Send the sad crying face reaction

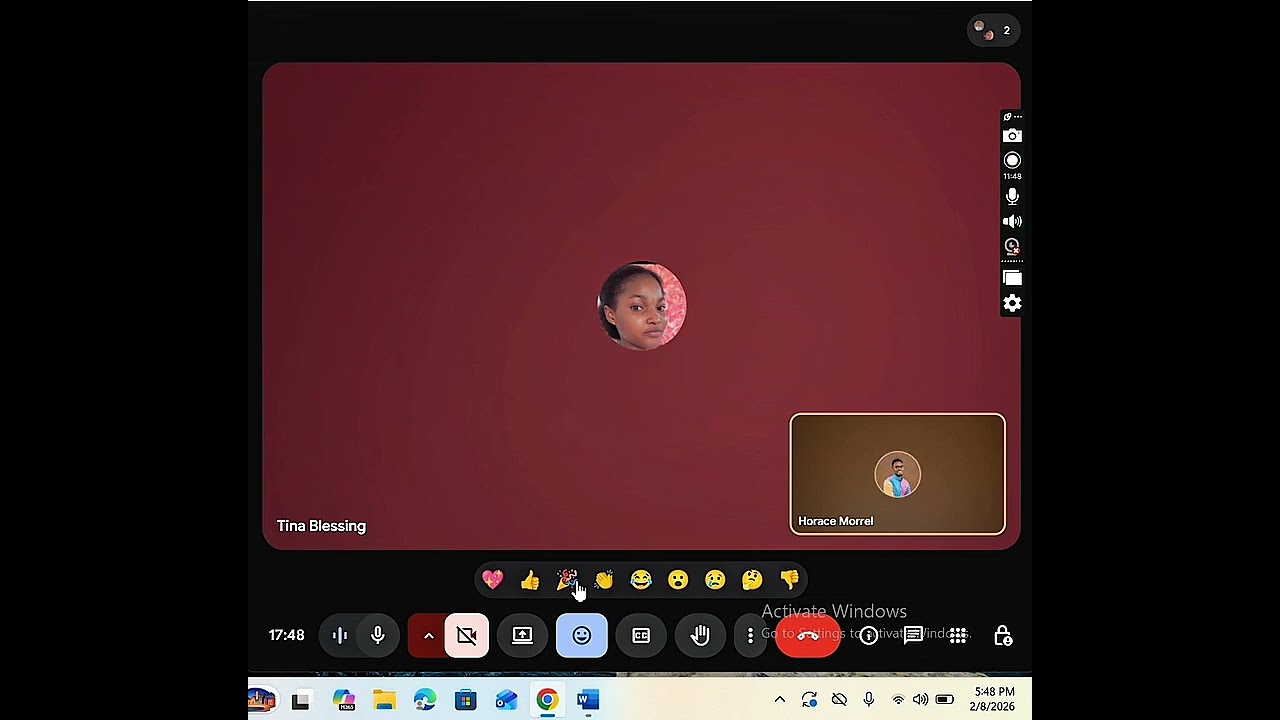pyautogui.click(x=715, y=579)
